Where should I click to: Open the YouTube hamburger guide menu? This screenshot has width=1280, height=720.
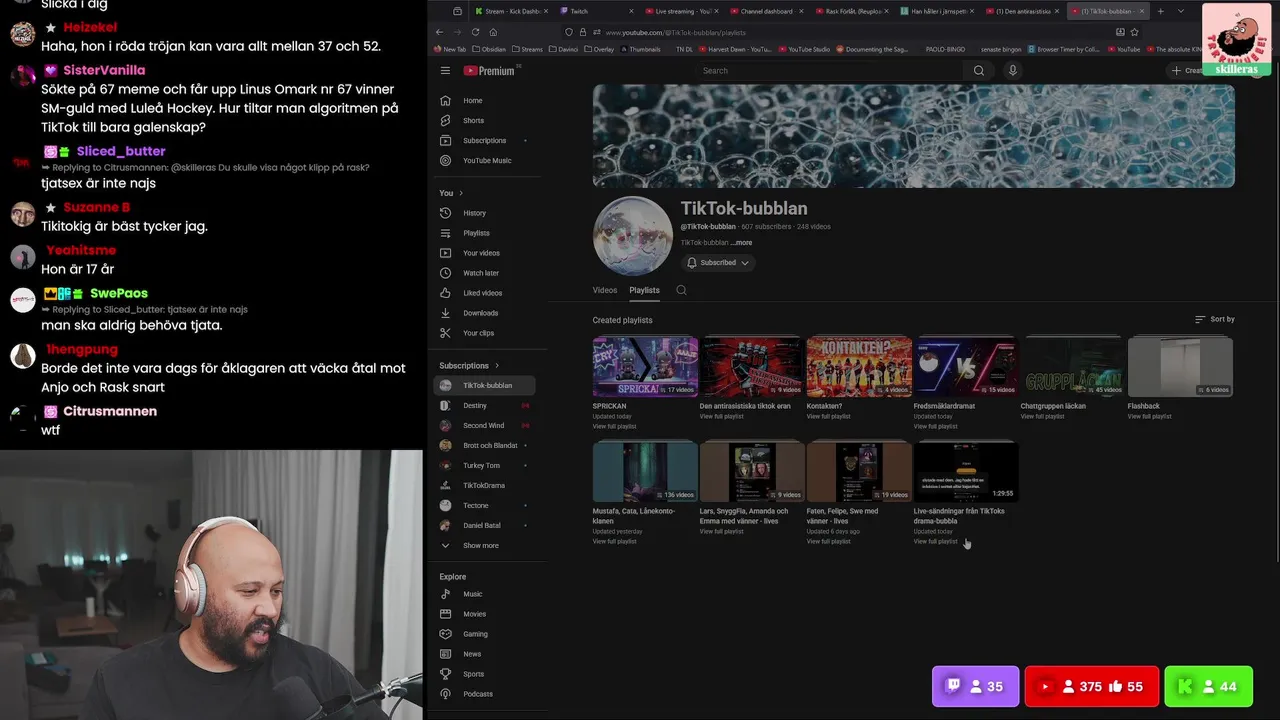pos(445,71)
